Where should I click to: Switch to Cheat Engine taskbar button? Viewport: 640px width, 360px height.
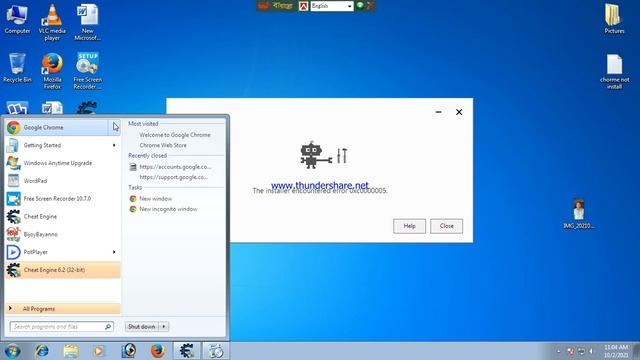click(187, 351)
